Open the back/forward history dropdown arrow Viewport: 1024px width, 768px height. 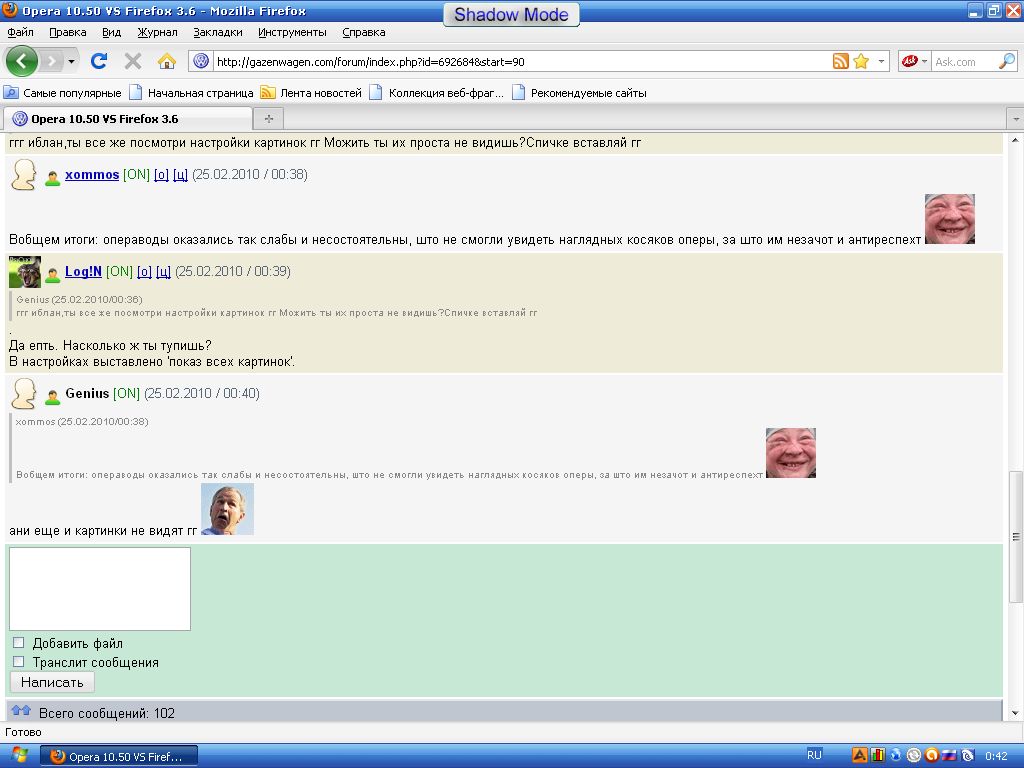pyautogui.click(x=71, y=61)
